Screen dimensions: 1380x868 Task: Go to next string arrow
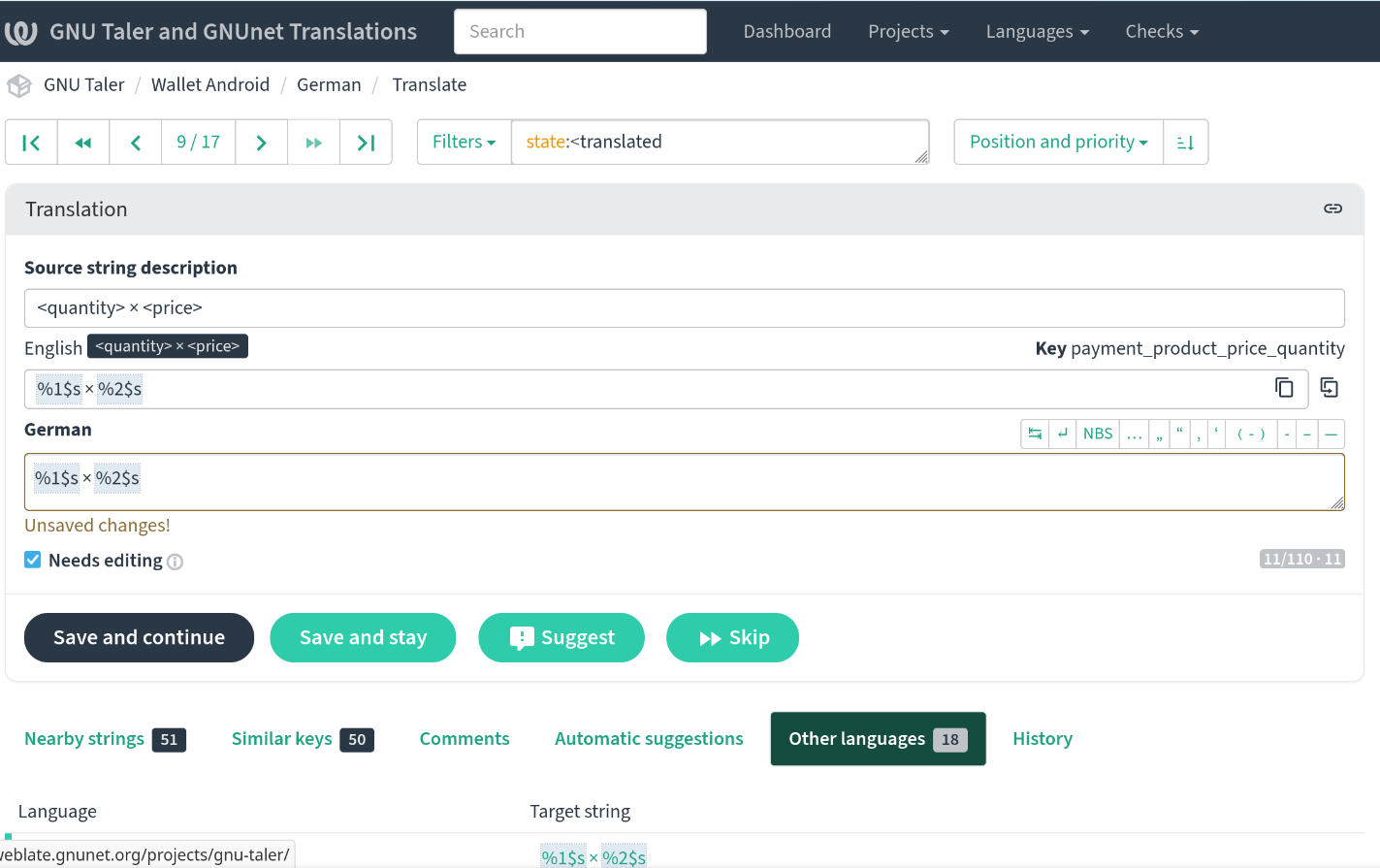tap(261, 143)
